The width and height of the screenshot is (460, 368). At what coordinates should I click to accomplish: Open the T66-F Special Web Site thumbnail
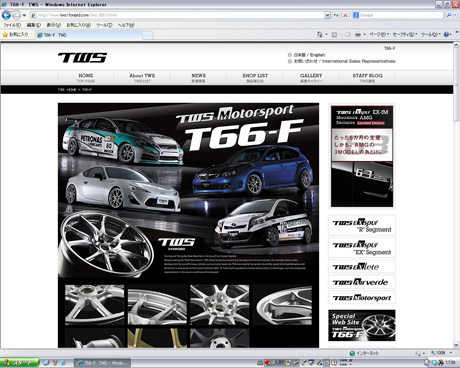[362, 325]
